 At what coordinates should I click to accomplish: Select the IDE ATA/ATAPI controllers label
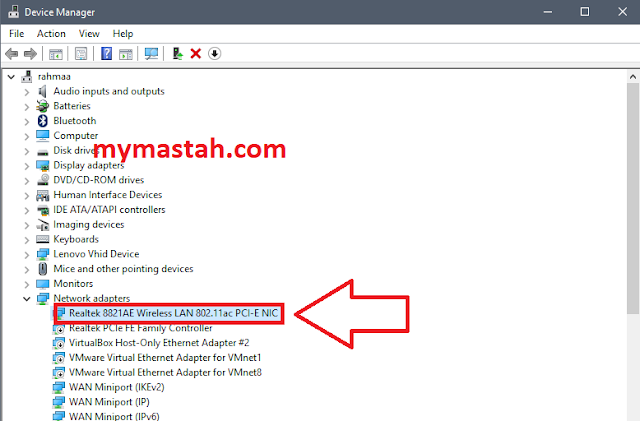[109, 209]
